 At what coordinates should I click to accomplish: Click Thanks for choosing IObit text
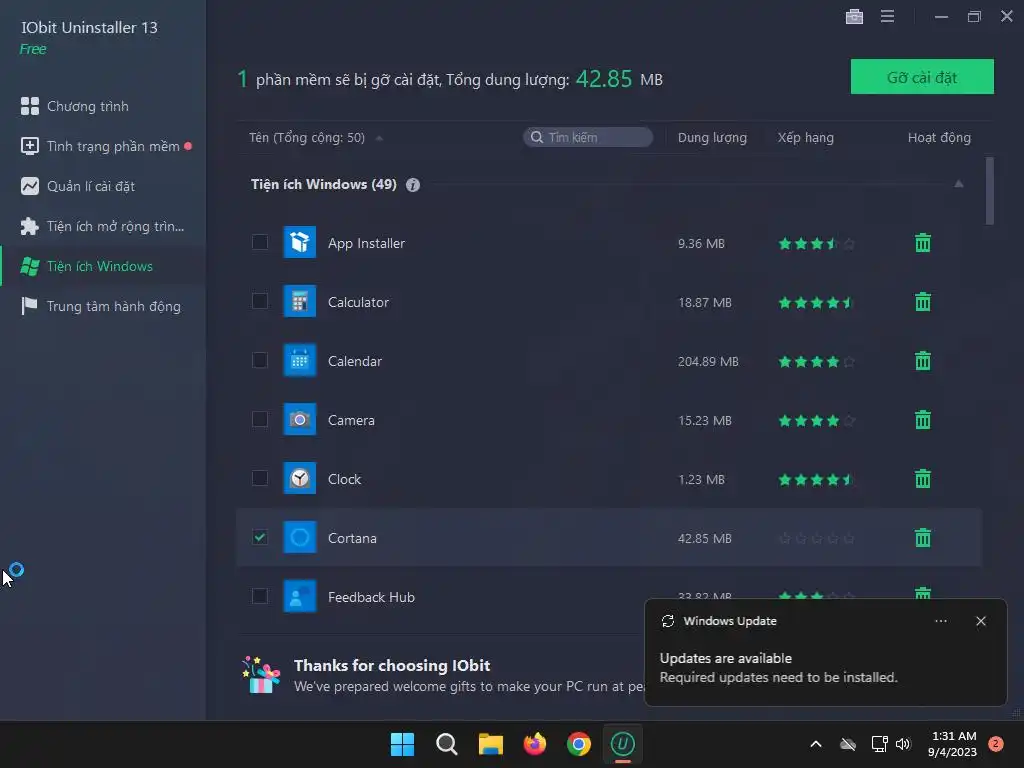point(392,665)
